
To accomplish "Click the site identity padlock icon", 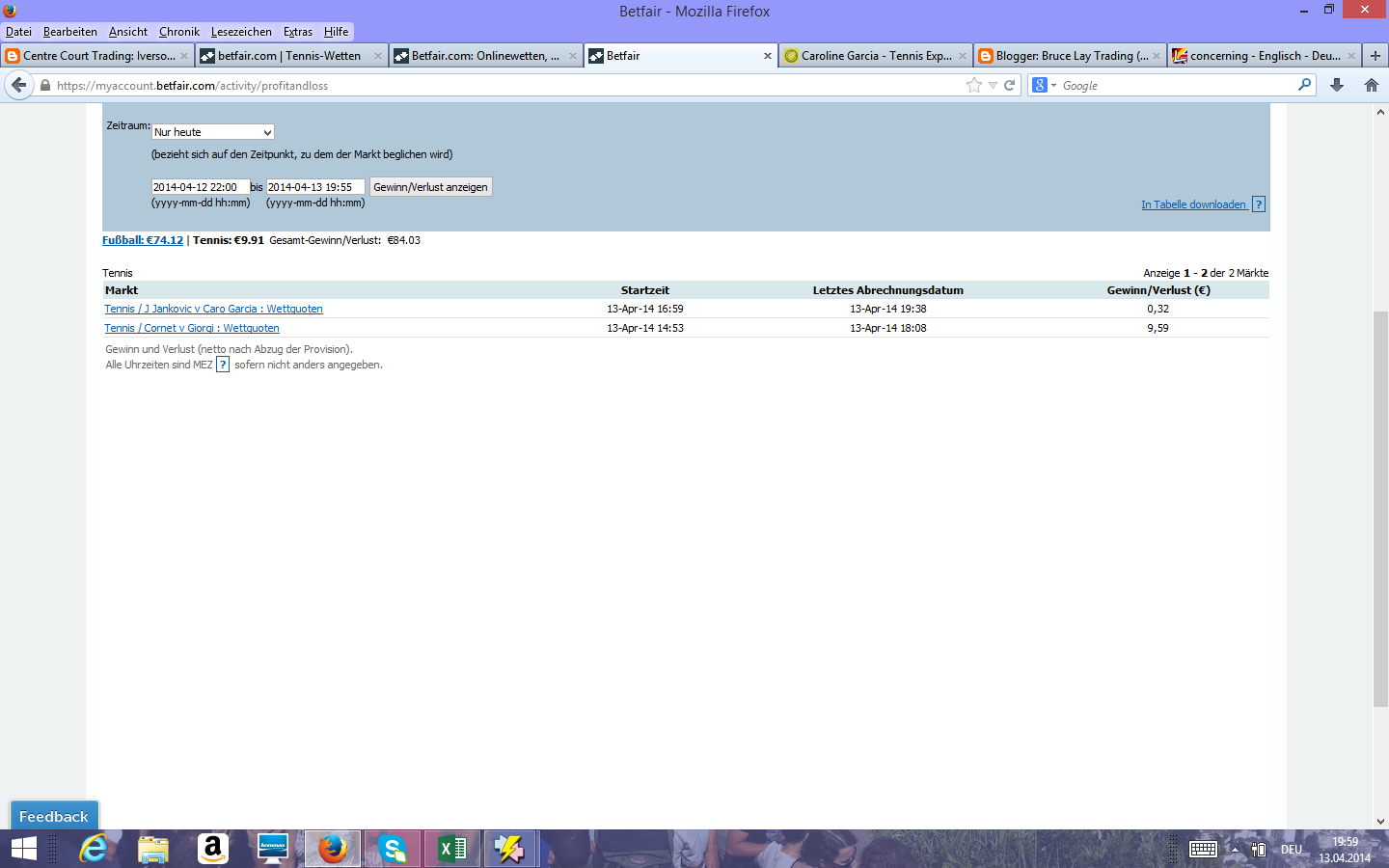I will tap(44, 86).
